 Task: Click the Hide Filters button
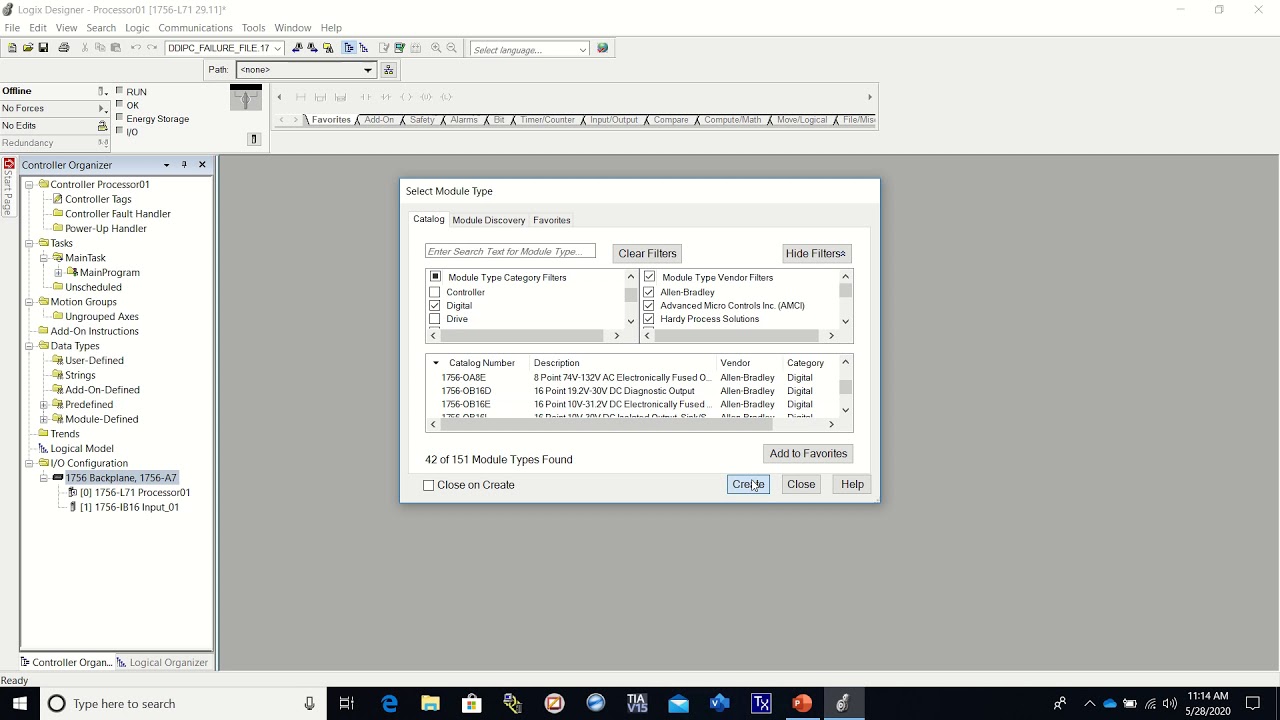point(816,253)
